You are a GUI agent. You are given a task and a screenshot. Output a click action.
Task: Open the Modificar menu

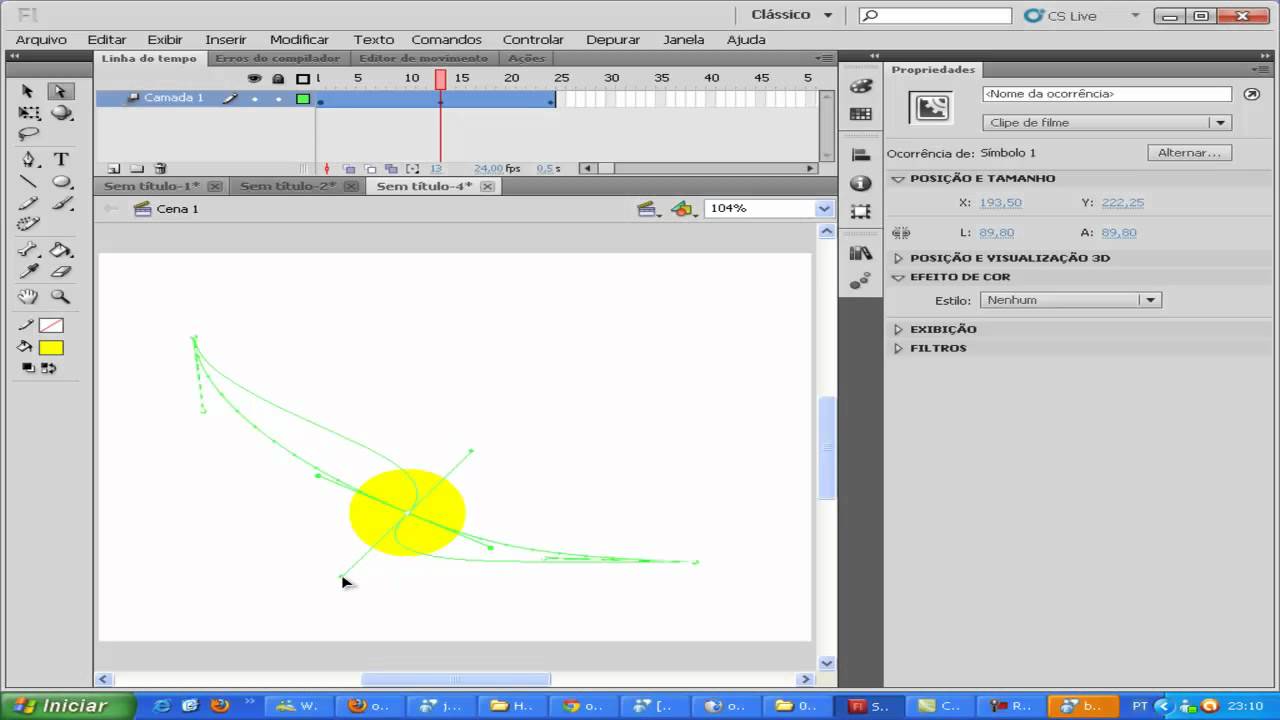(299, 40)
